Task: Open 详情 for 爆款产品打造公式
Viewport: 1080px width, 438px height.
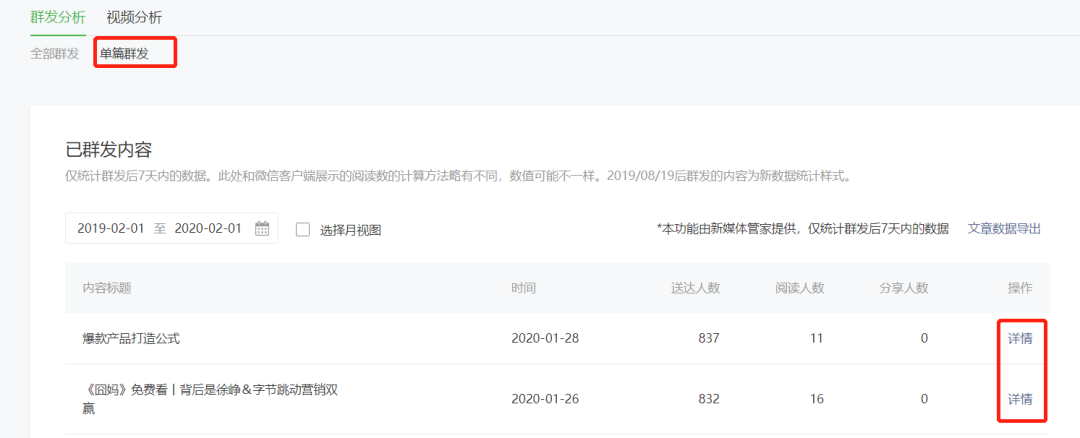Action: pyautogui.click(x=1020, y=338)
